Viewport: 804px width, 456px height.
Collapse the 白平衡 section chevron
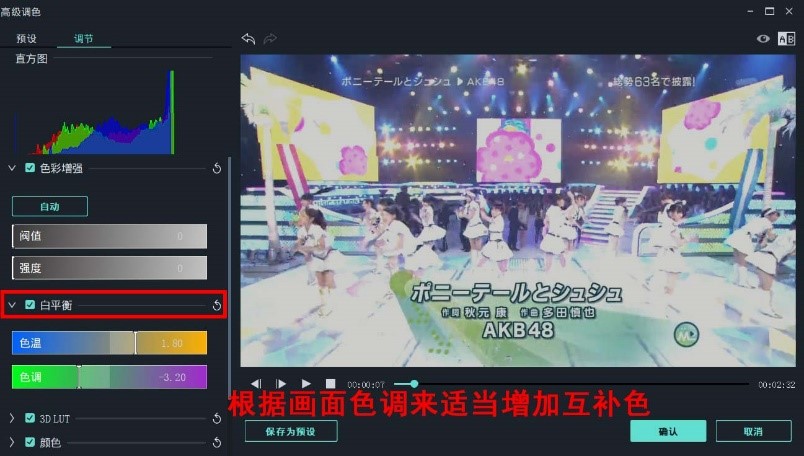pos(12,305)
